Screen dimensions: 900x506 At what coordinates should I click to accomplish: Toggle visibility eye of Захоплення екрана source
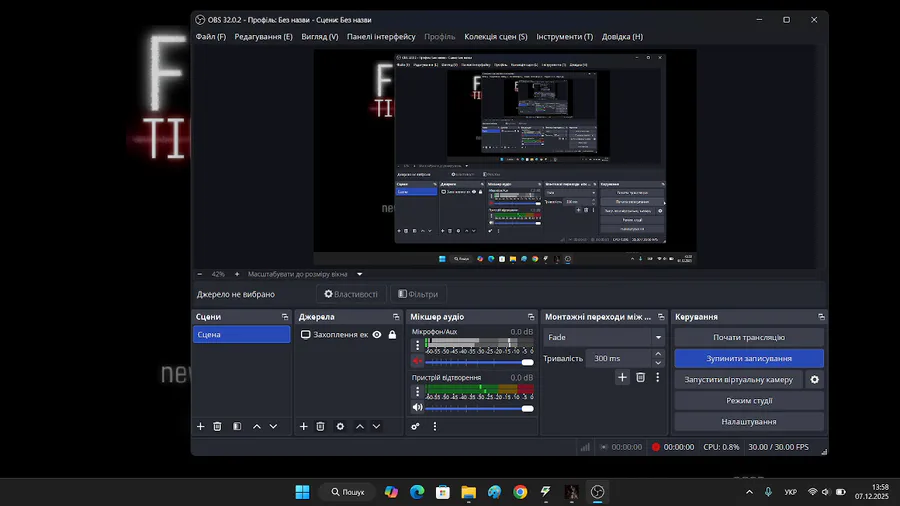coord(377,334)
